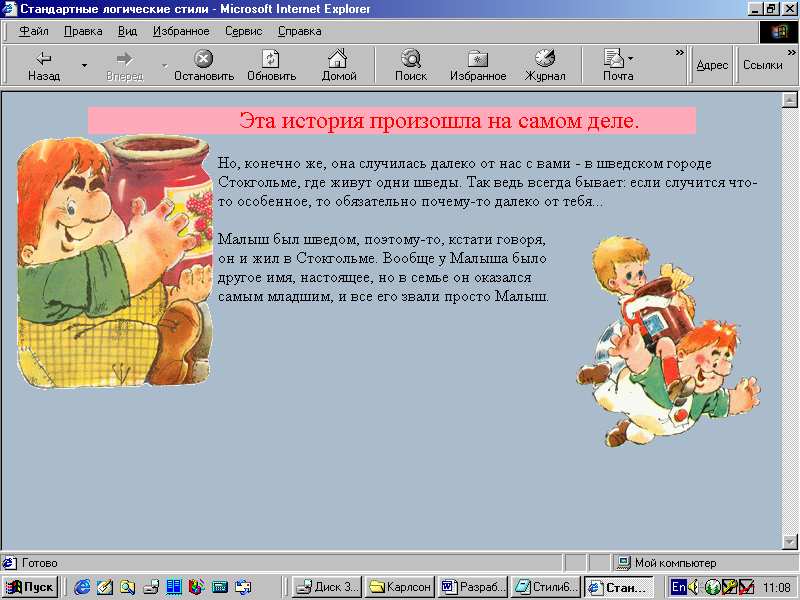Click the Internet Explorer title bar icon
Viewport: 800px width, 600px height.
click(x=10, y=9)
